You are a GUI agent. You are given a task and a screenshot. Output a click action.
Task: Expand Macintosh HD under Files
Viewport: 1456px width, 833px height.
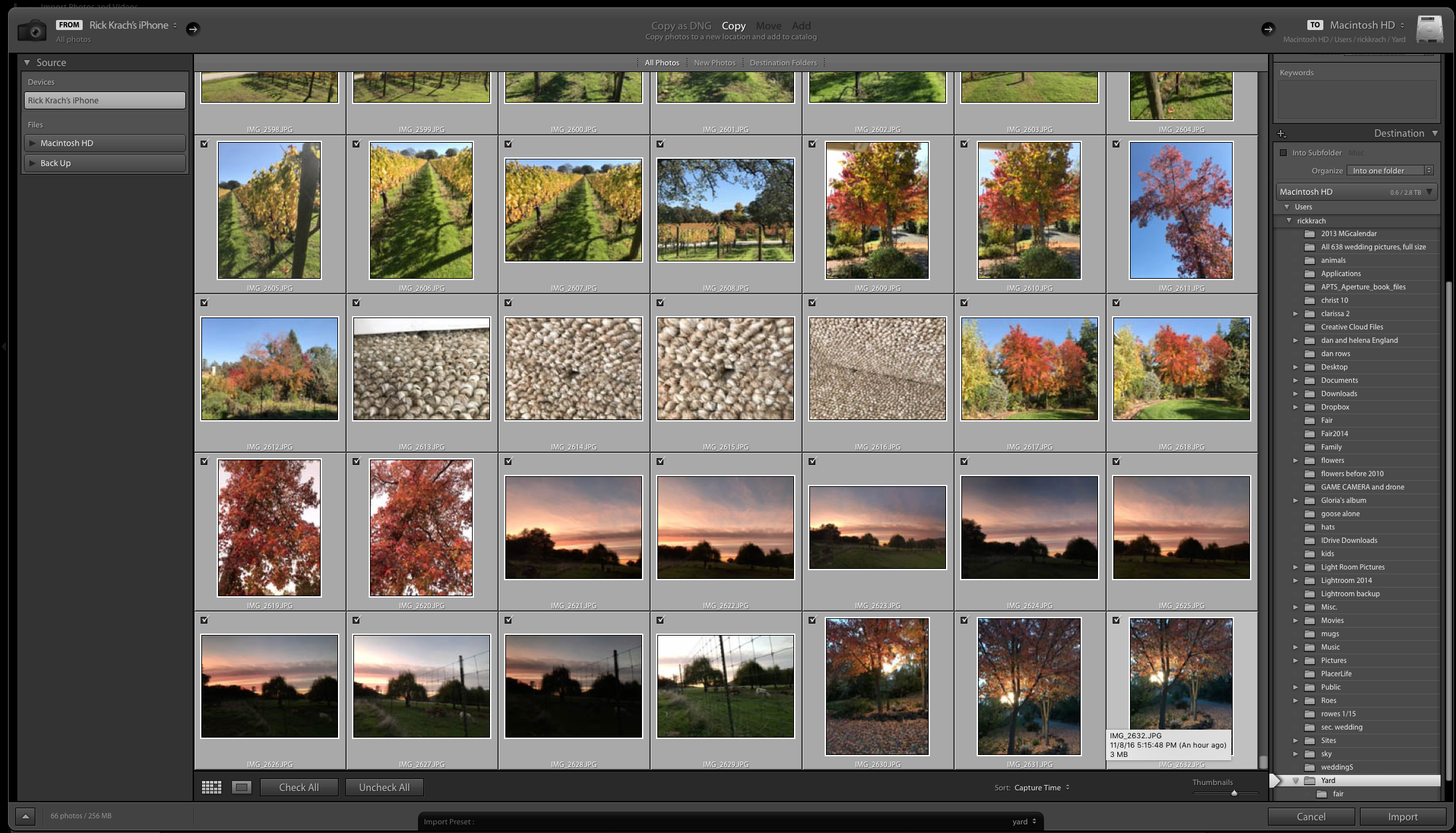32,143
